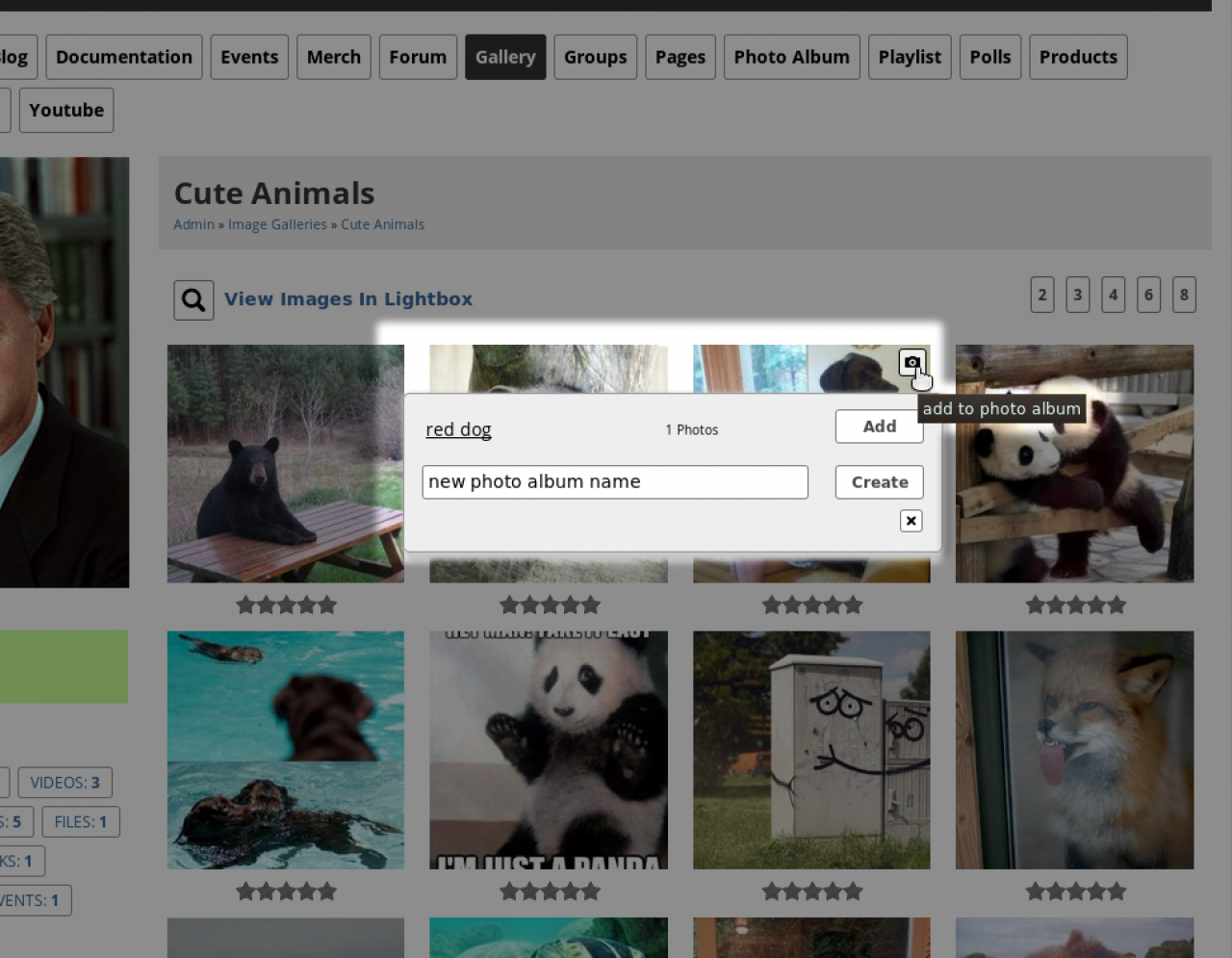Focus the new photo album name field
Image resolution: width=1232 pixels, height=958 pixels.
click(x=614, y=482)
